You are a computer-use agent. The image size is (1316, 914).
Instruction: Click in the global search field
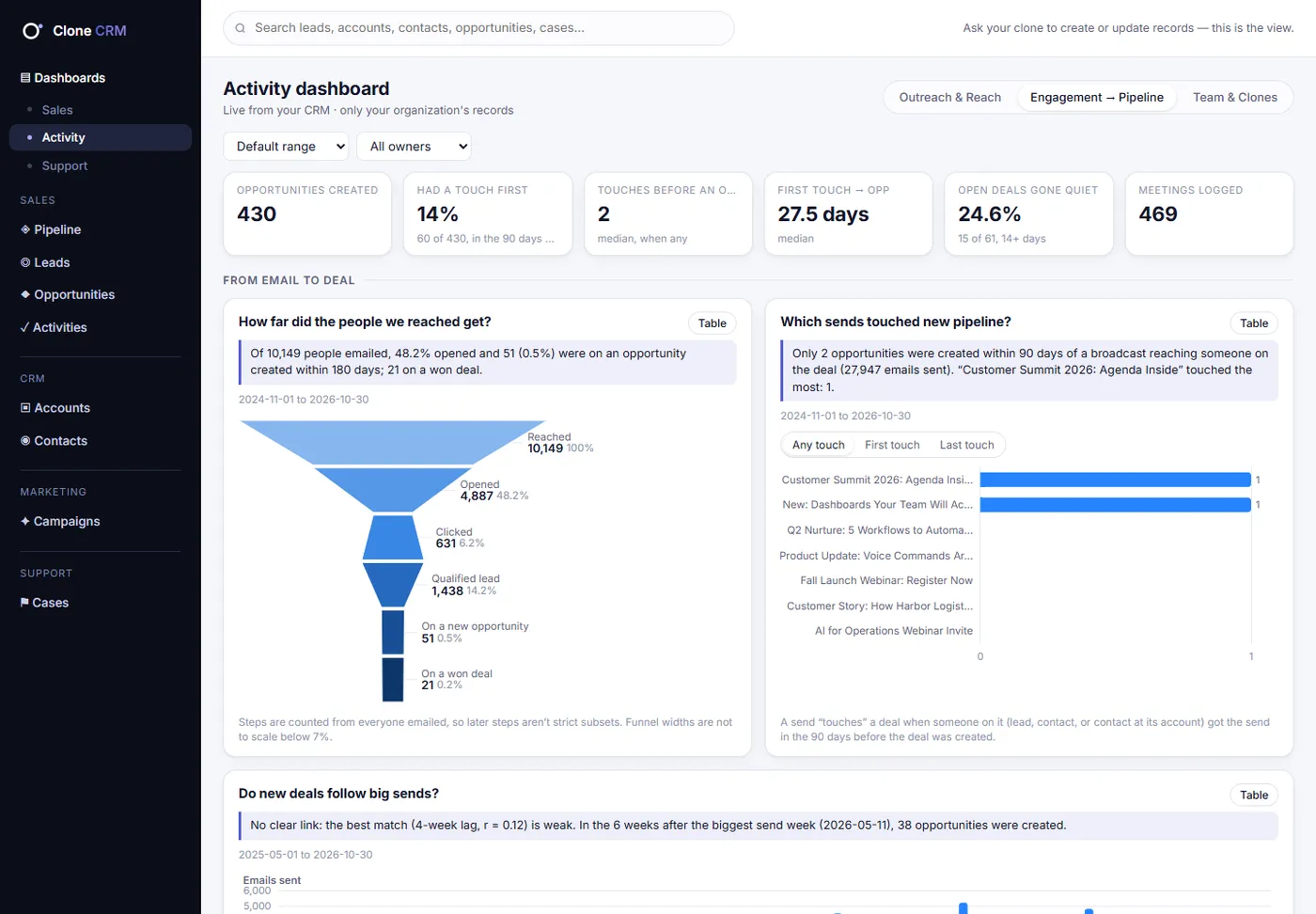coord(478,28)
